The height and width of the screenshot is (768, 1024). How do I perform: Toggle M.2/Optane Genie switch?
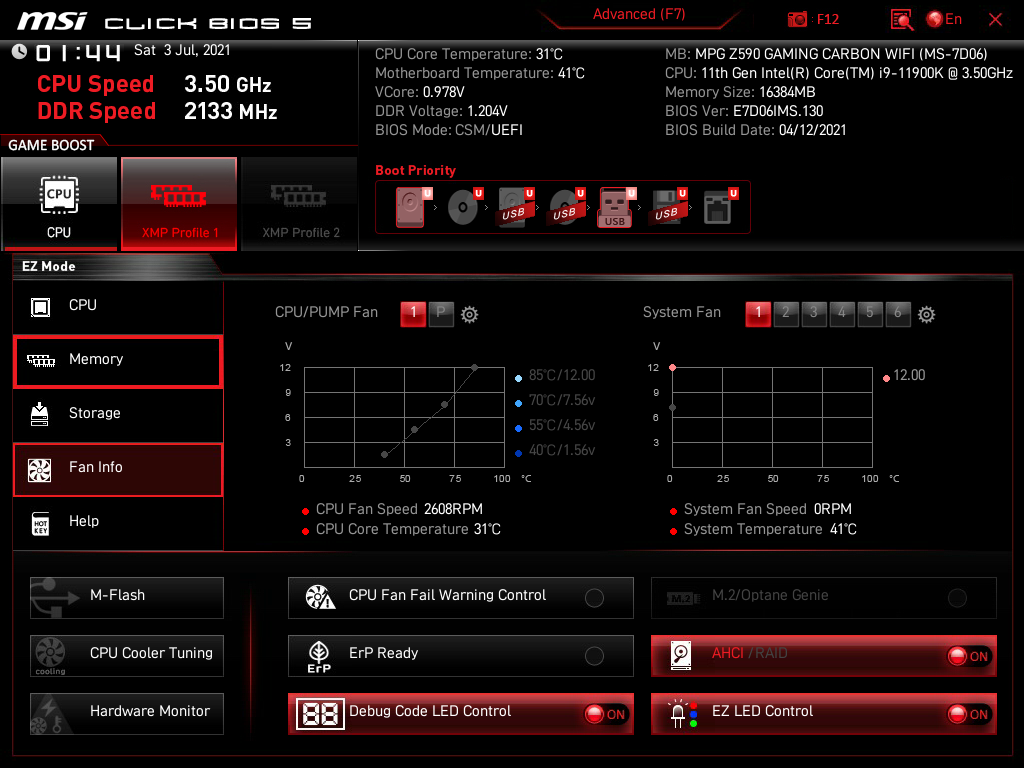[x=957, y=598]
